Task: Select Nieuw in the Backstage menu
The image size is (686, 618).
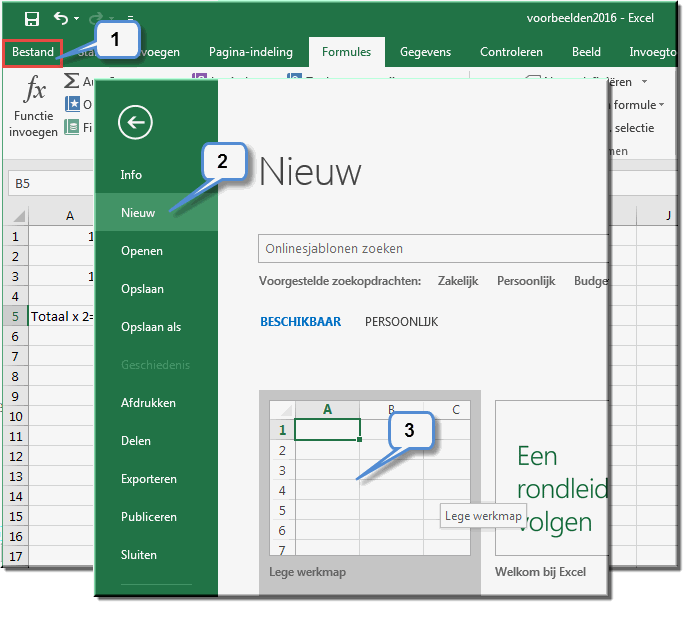Action: click(156, 213)
